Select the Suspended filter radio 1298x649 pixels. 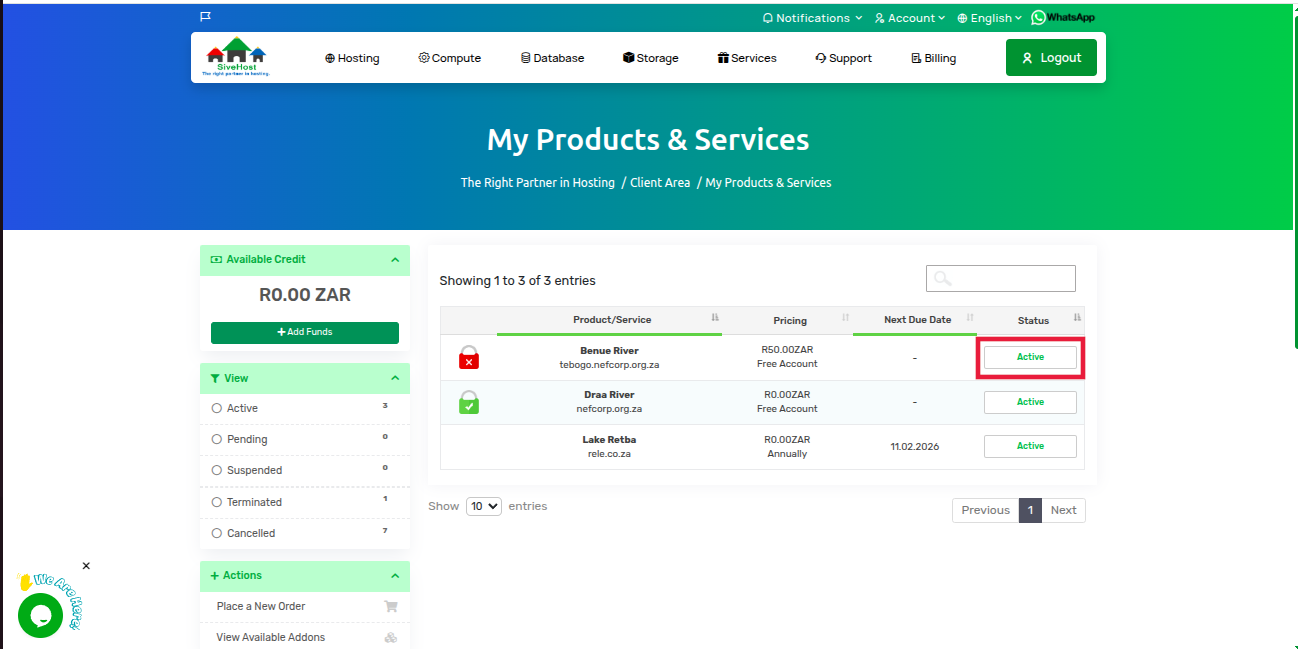coord(217,470)
